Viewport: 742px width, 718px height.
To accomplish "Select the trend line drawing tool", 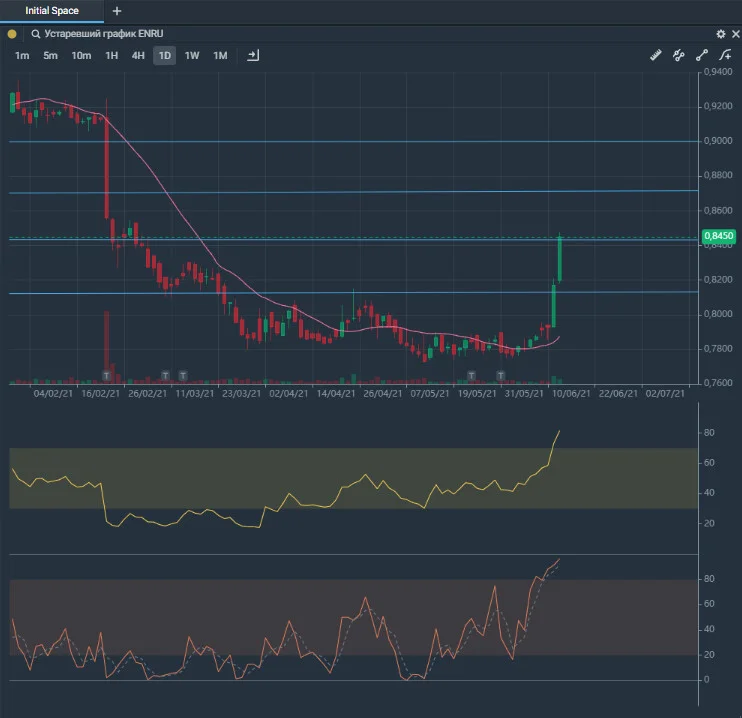I will 702,55.
